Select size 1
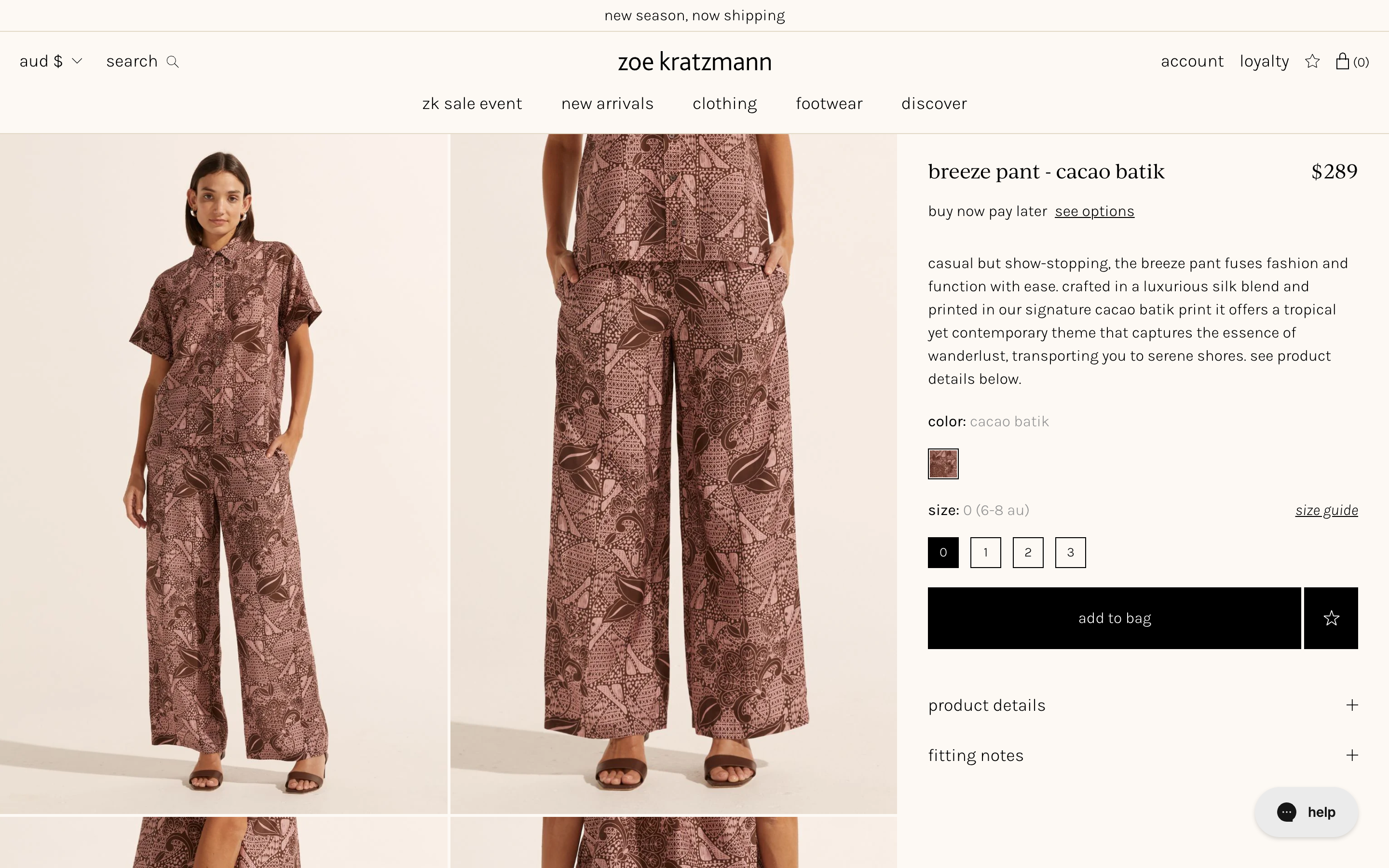This screenshot has height=868, width=1389. coord(985,552)
